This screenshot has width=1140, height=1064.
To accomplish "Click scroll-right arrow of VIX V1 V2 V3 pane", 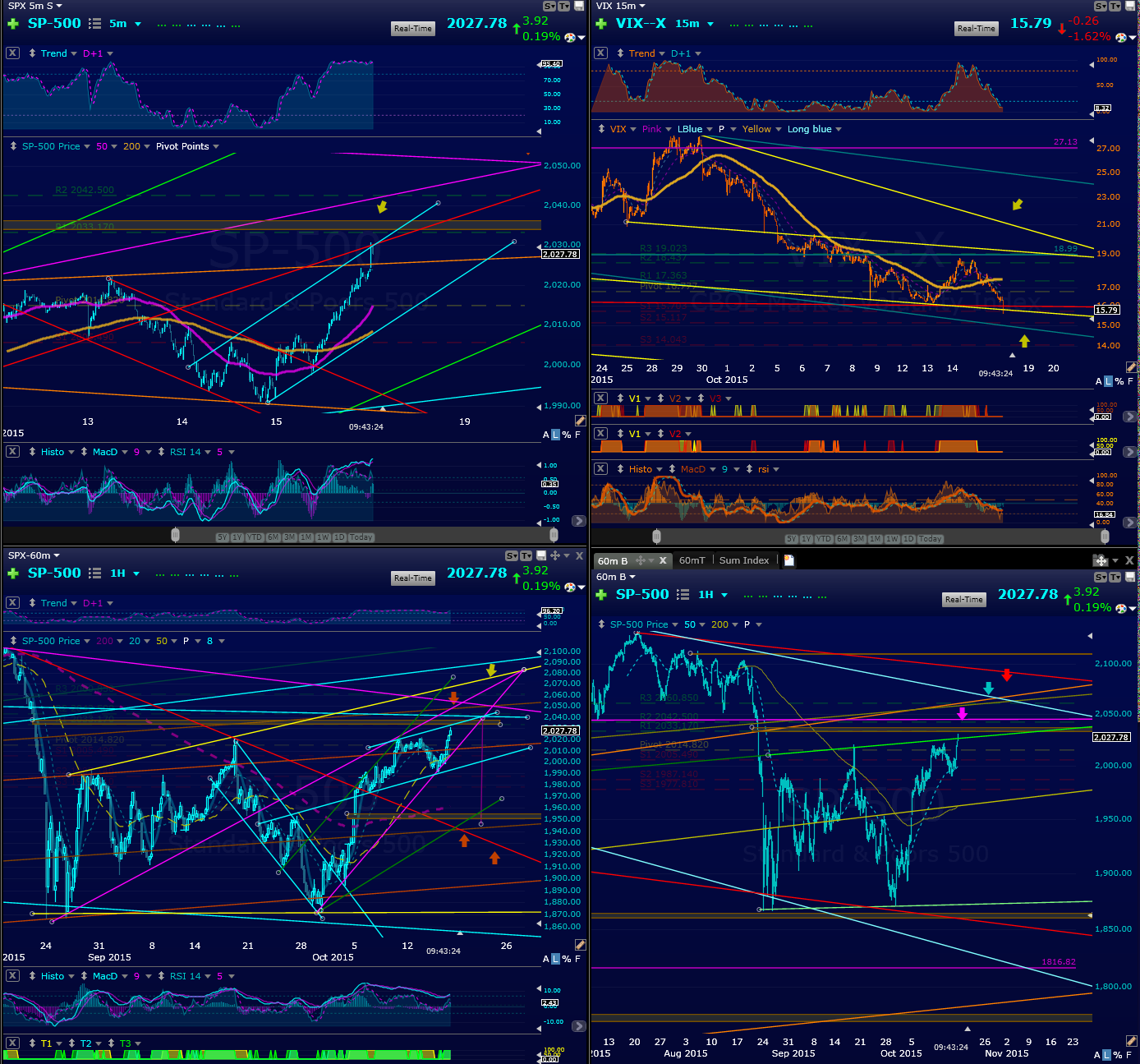I will (x=1130, y=417).
